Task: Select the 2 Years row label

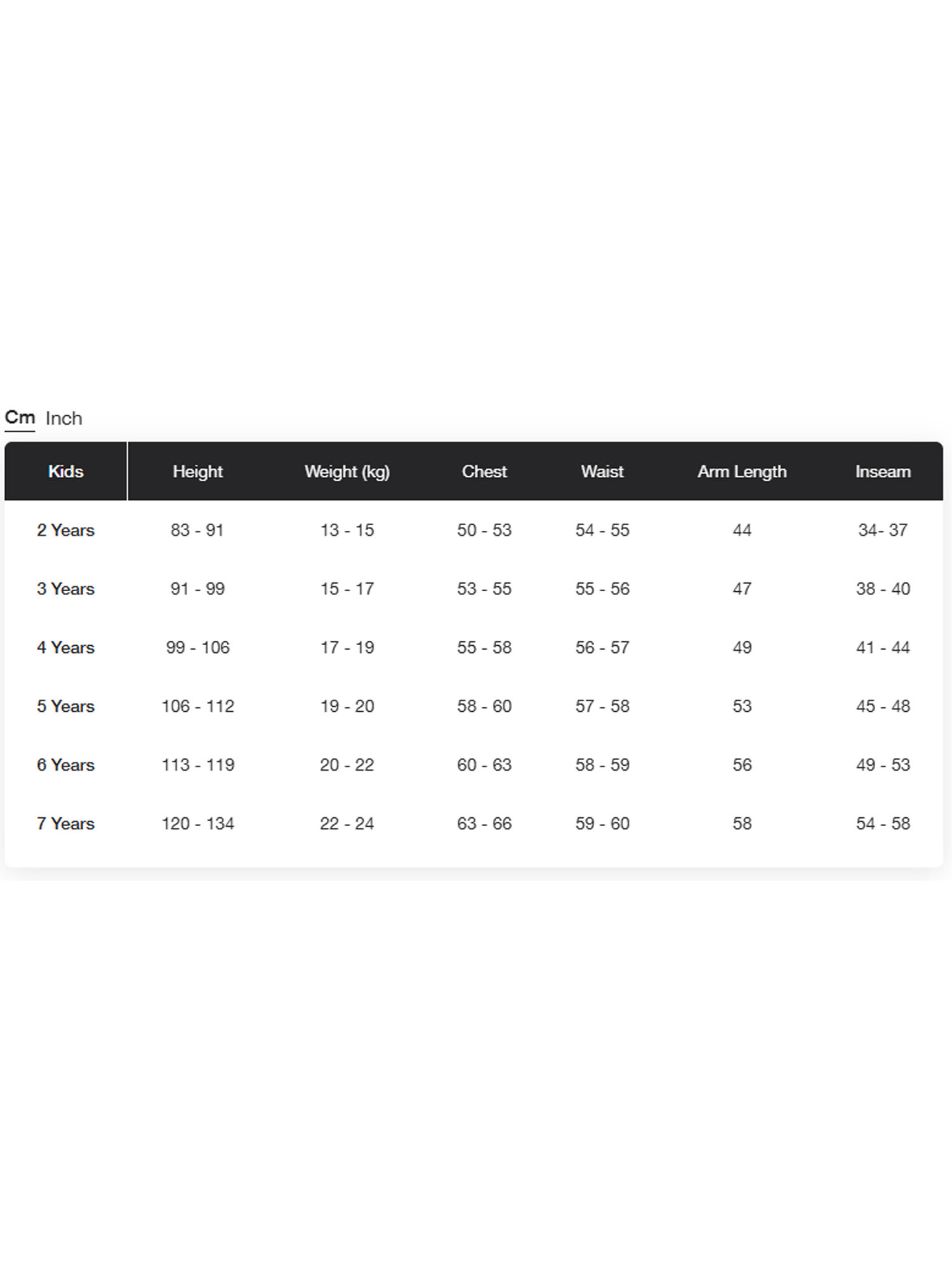Action: [65, 530]
